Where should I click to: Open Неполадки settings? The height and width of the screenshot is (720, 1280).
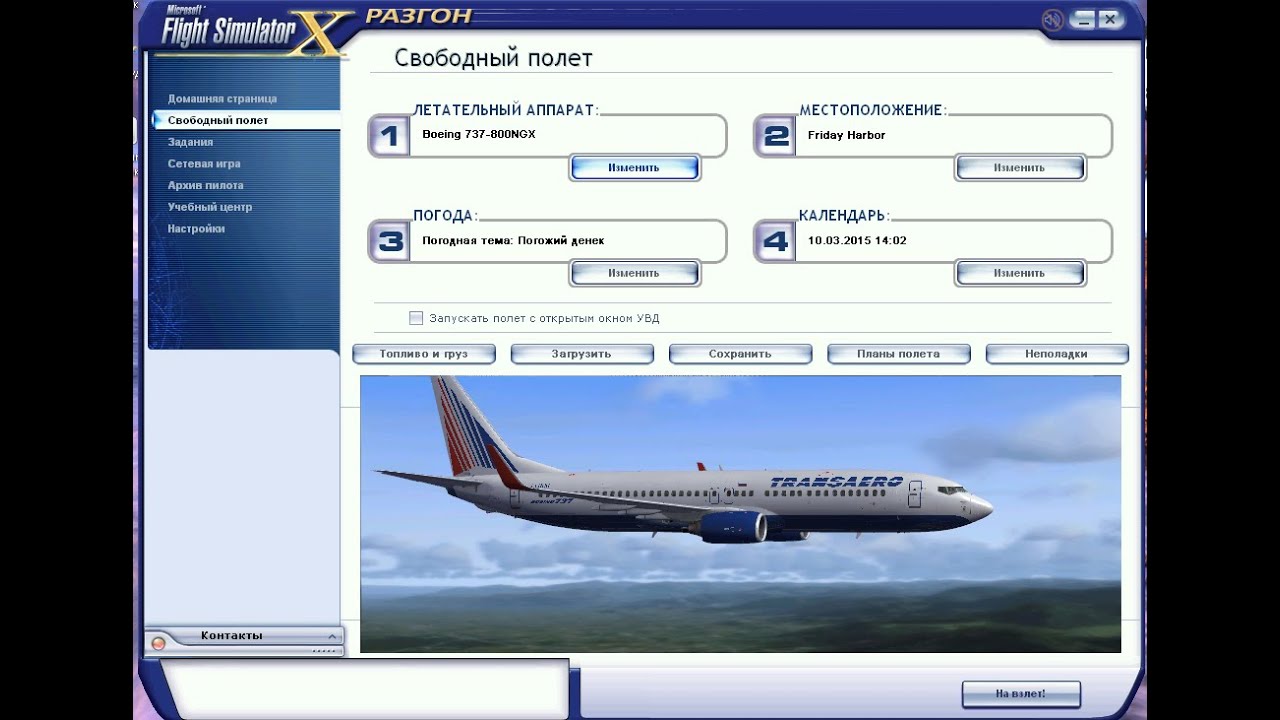[x=1057, y=354]
